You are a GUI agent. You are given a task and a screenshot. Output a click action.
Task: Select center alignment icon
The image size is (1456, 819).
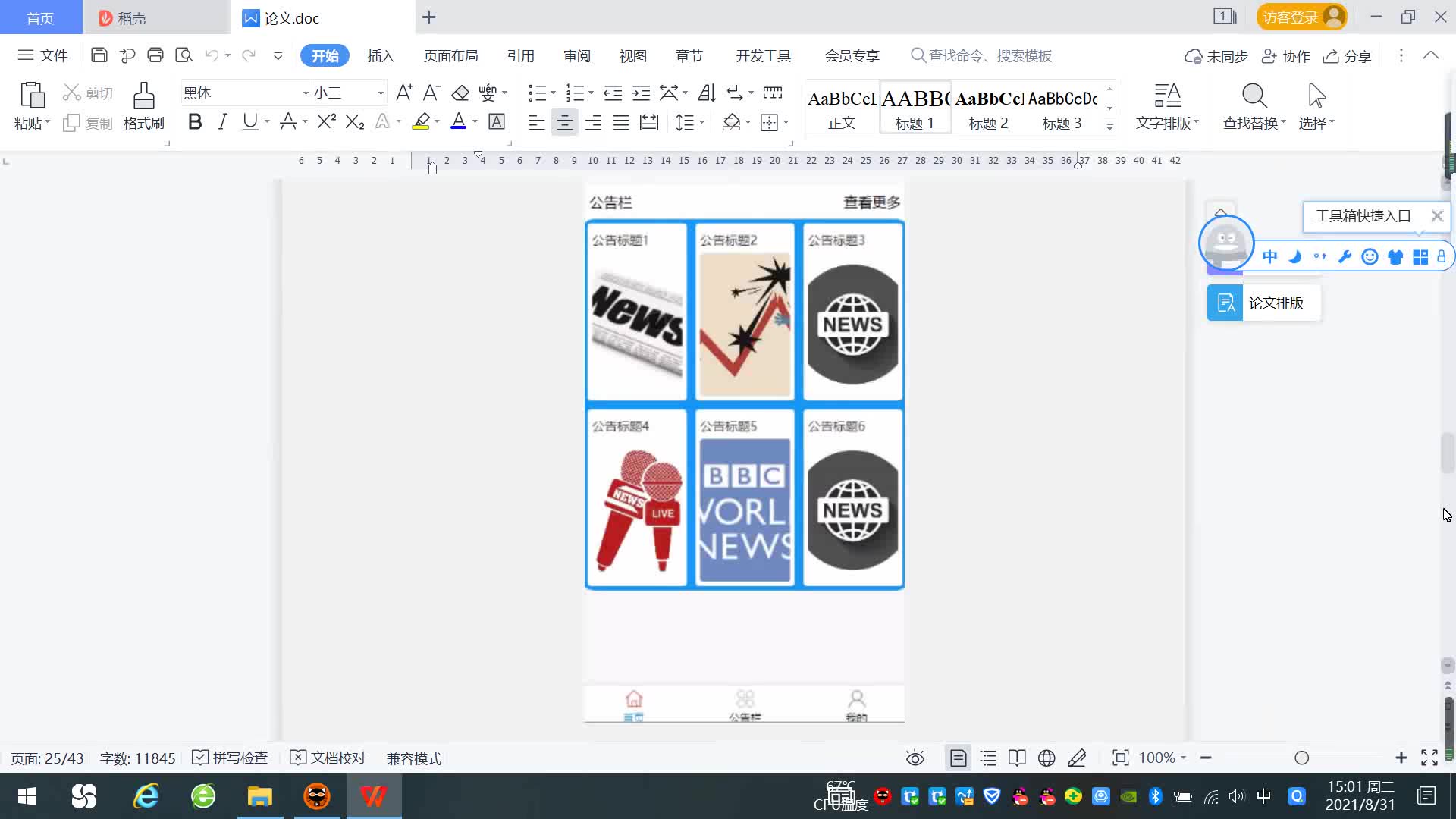tap(564, 123)
